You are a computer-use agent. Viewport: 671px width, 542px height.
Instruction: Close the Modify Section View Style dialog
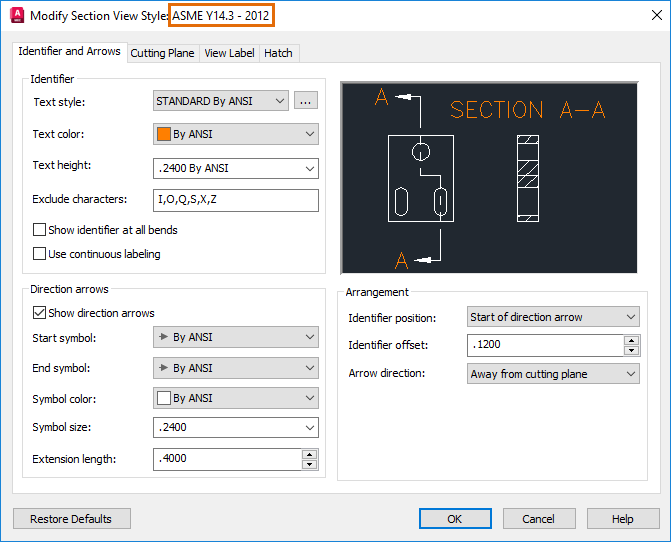click(656, 15)
